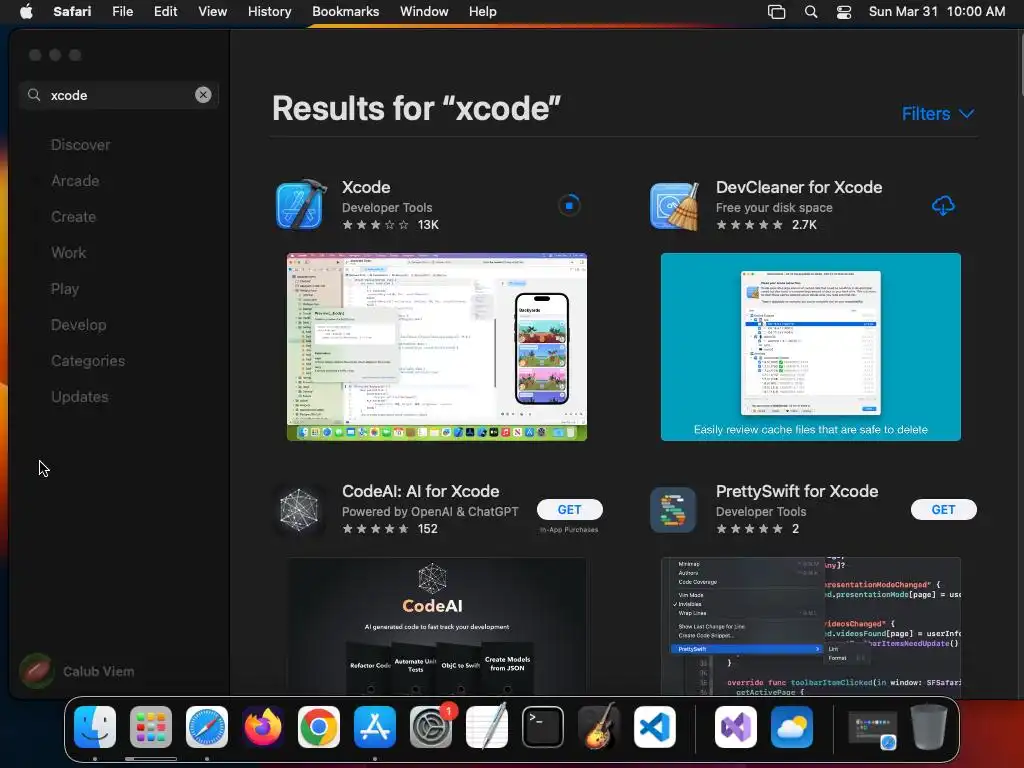Open Launchpad from the Dock
The height and width of the screenshot is (768, 1024).
[x=151, y=727]
